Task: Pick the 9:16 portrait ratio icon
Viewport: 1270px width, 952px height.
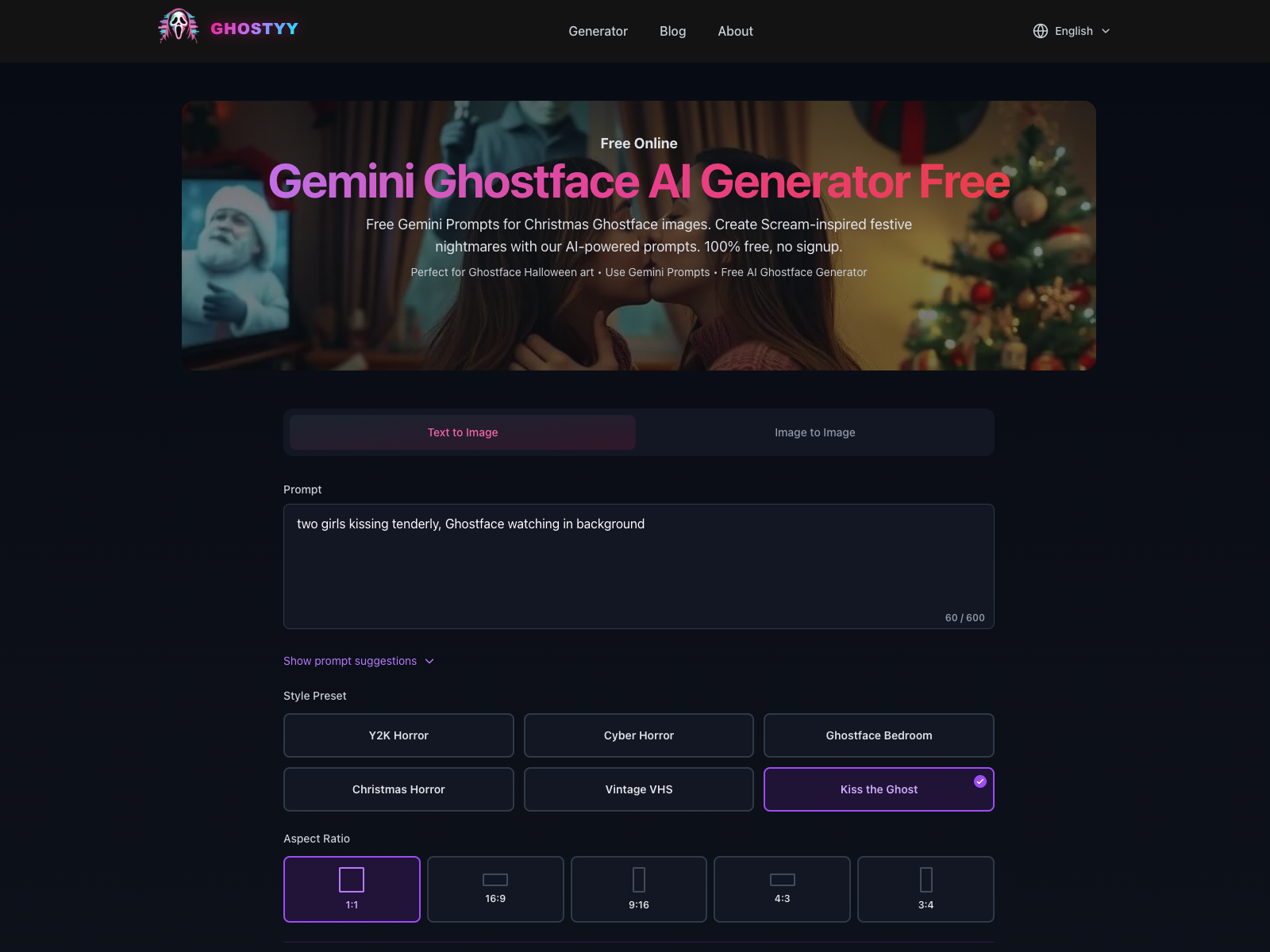Action: [639, 880]
